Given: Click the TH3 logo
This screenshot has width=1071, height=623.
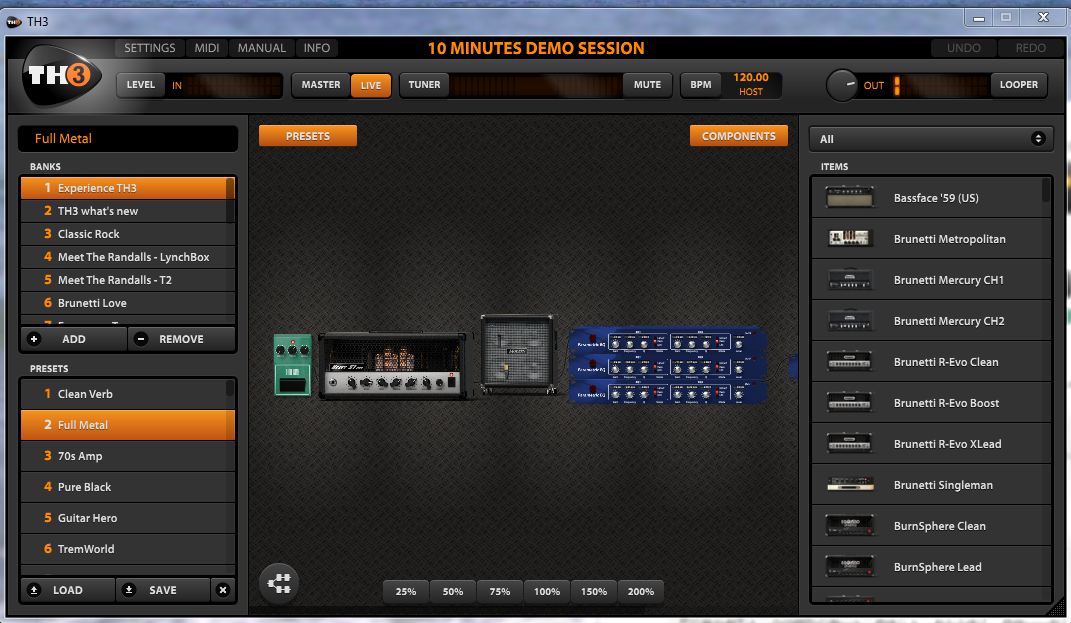Looking at the screenshot, I should (61, 75).
